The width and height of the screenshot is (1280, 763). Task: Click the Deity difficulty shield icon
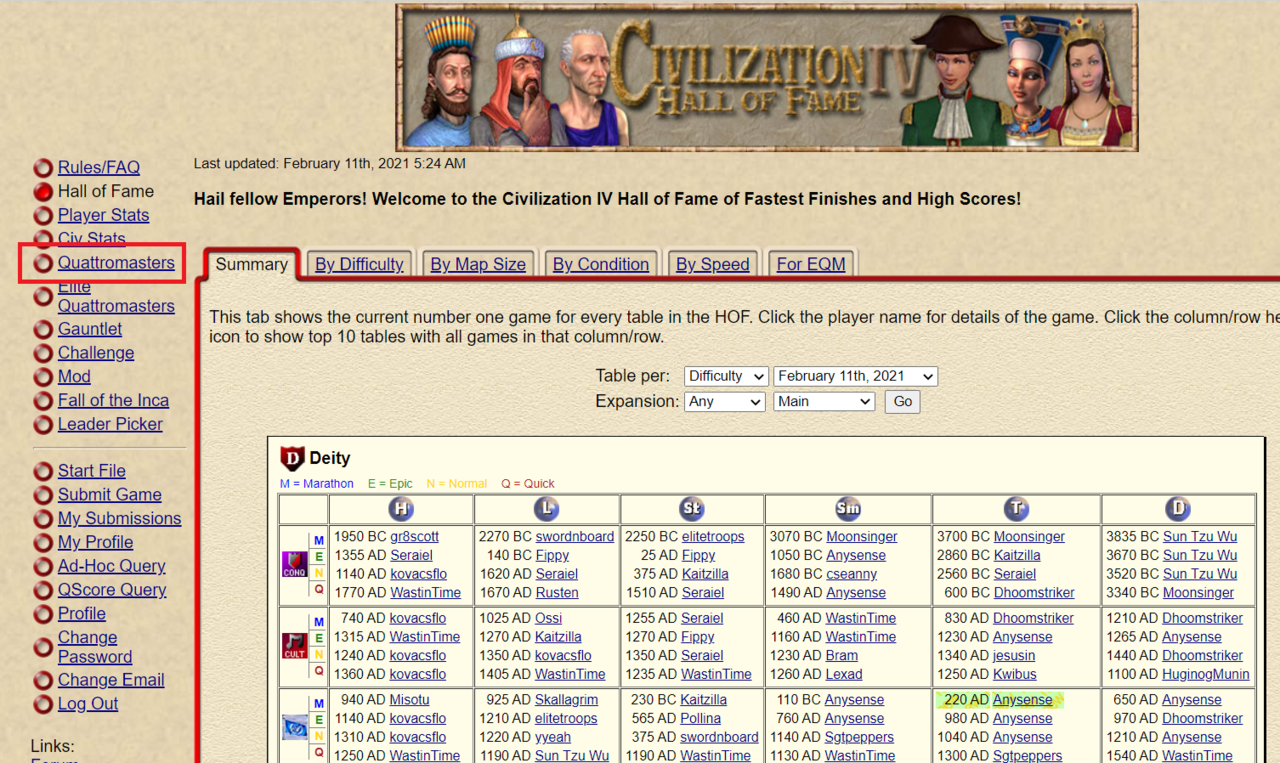click(291, 458)
